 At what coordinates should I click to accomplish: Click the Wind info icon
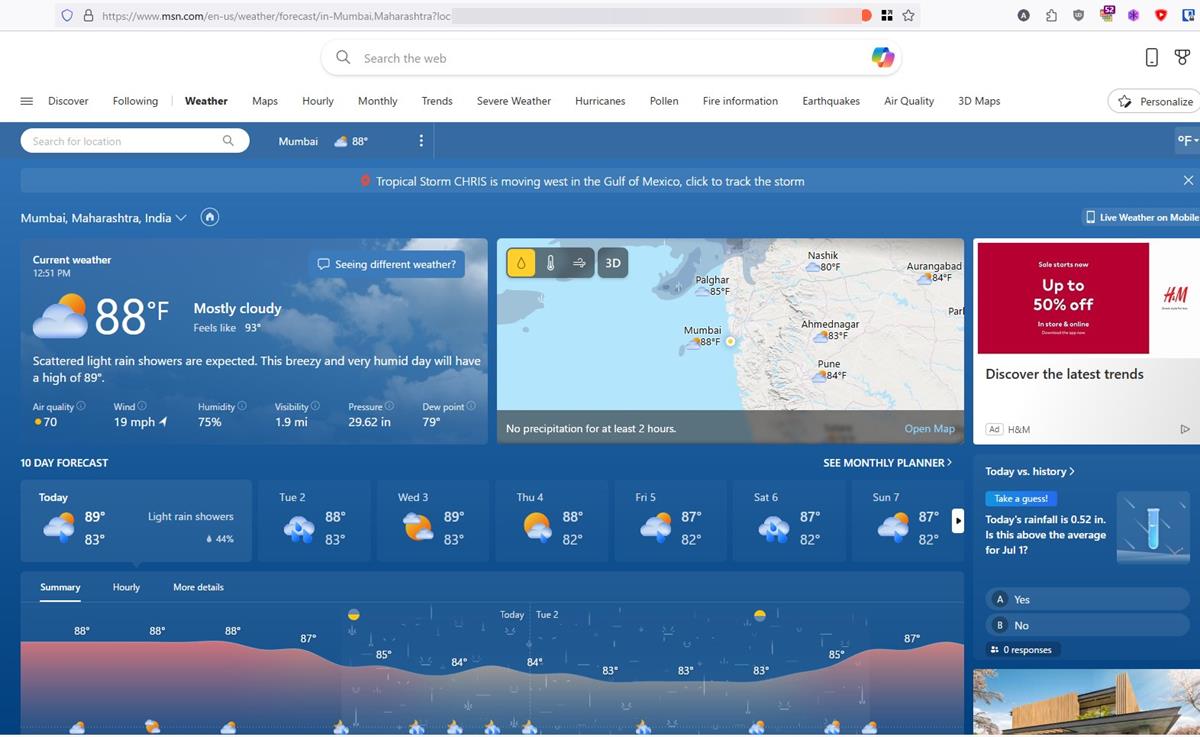coord(142,406)
